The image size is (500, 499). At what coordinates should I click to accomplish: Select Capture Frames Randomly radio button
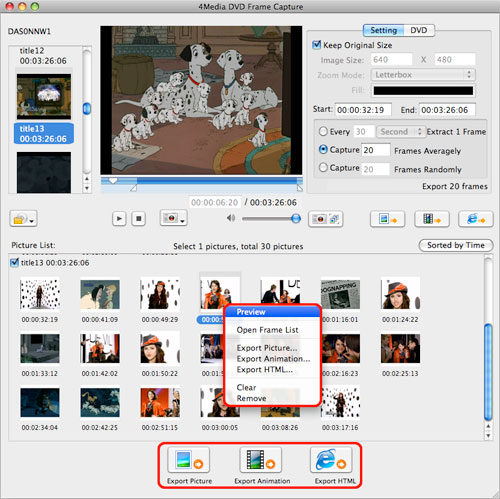323,167
